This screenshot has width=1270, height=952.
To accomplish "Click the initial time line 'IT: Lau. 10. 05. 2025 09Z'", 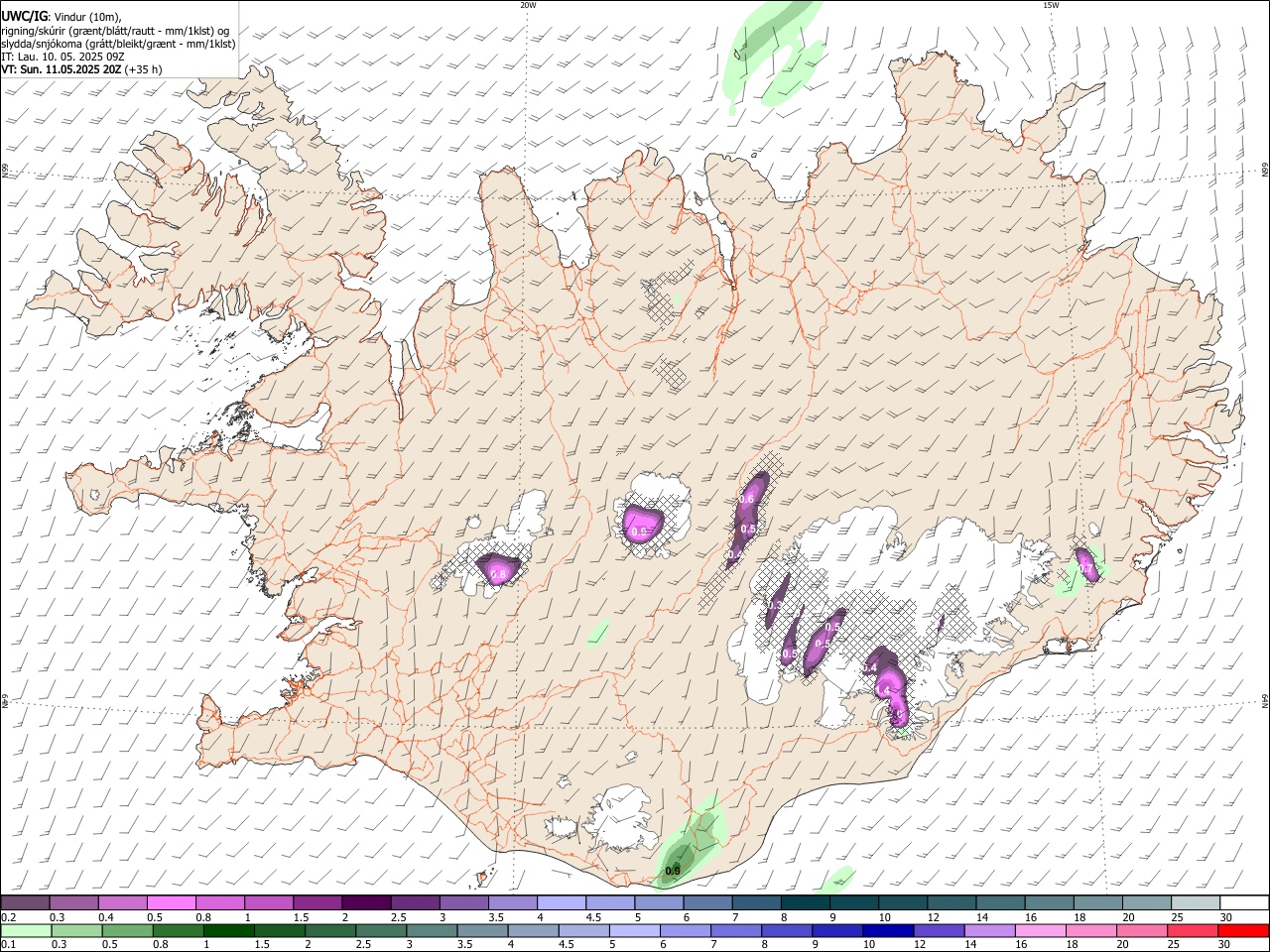I will click(x=63, y=57).
